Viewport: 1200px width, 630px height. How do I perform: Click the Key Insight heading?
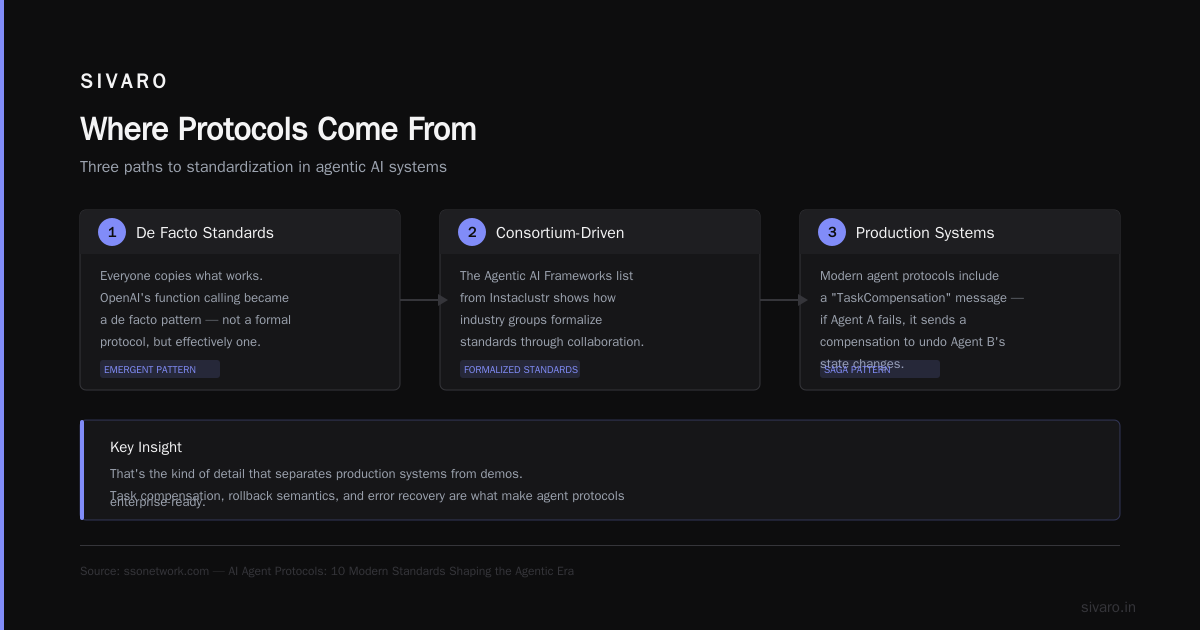tap(146, 447)
